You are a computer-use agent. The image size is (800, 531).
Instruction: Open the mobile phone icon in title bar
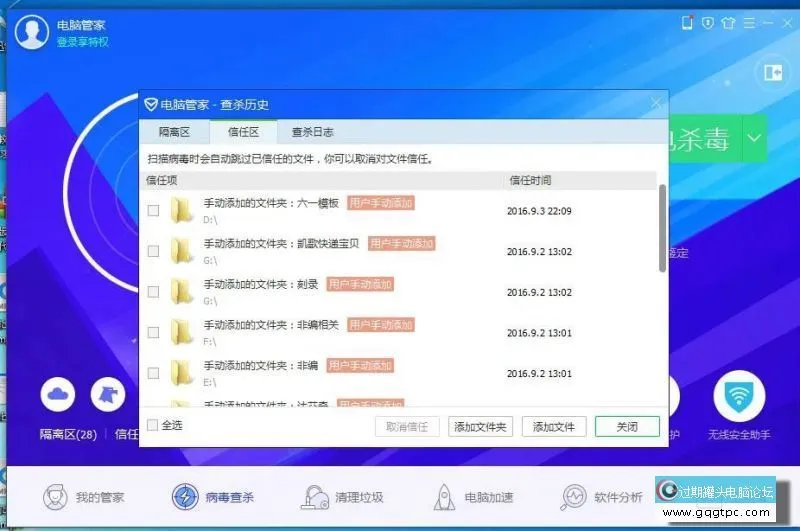[687, 22]
